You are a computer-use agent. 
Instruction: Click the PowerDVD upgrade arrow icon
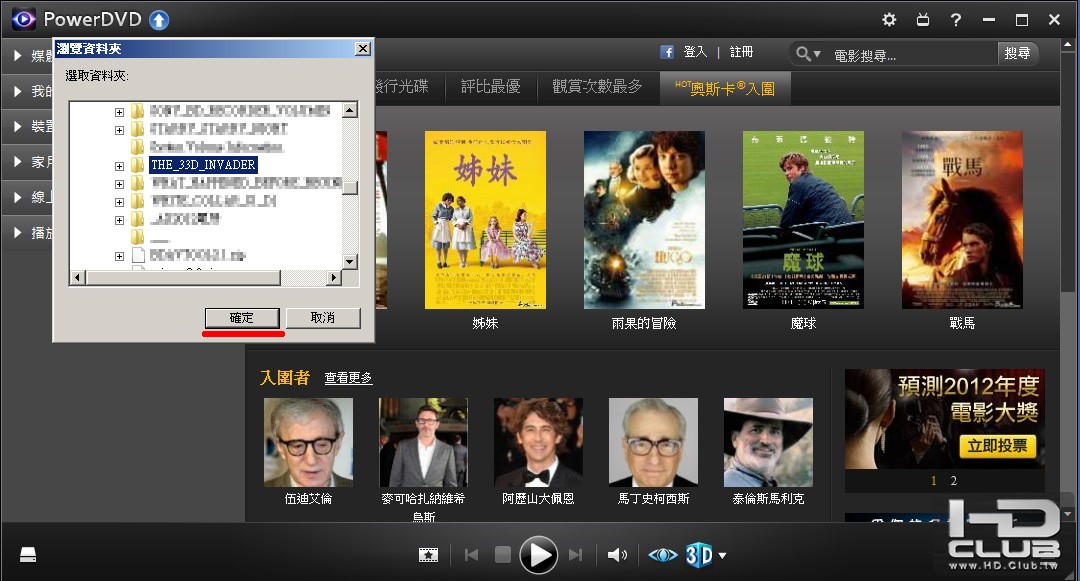click(x=159, y=20)
